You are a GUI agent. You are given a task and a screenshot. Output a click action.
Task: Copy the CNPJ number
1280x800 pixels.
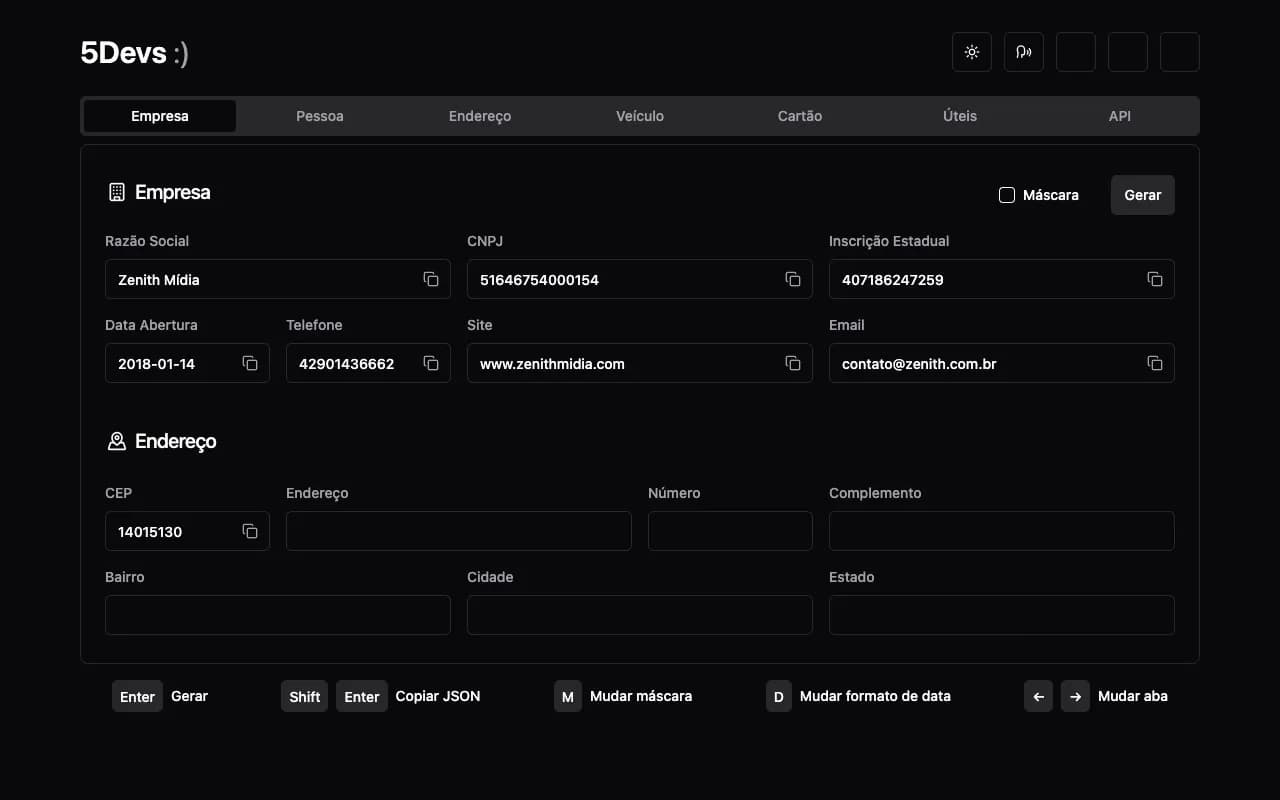point(793,280)
